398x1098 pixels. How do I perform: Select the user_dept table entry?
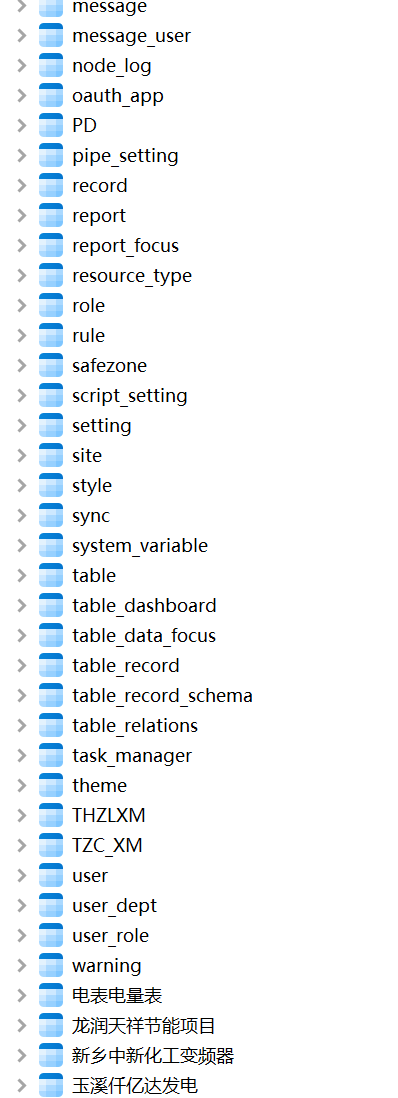click(114, 906)
